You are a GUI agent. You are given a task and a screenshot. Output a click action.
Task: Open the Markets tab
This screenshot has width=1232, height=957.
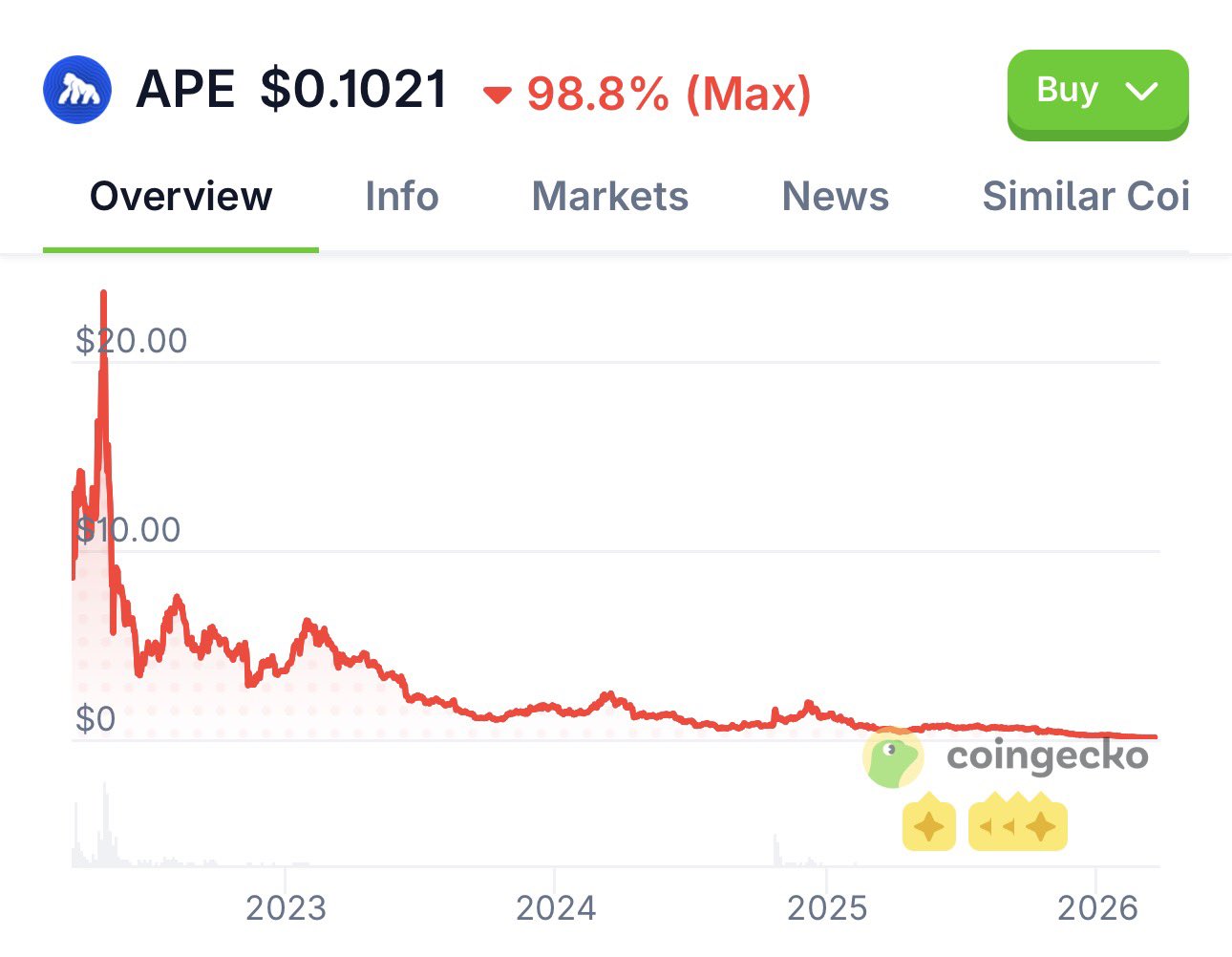coord(609,197)
